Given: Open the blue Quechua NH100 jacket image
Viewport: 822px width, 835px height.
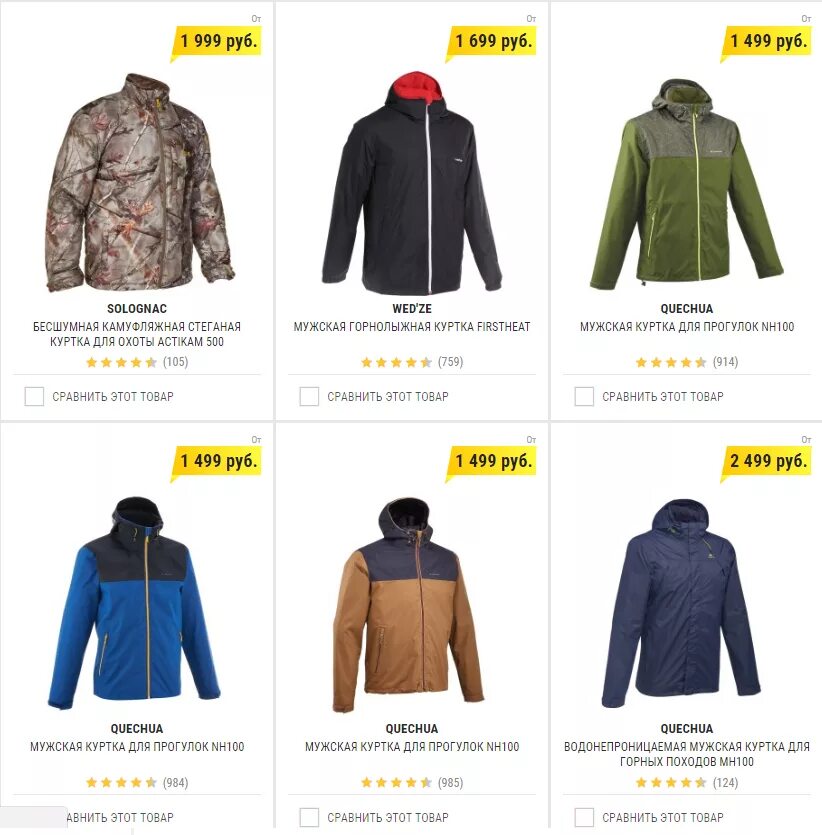Looking at the screenshot, I should click(134, 604).
